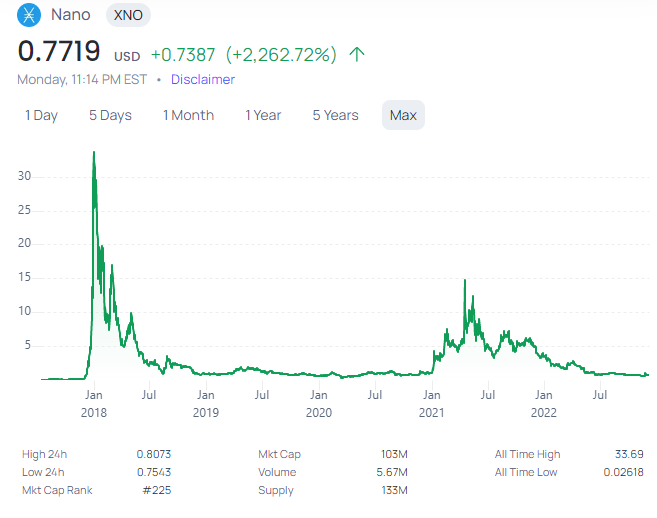This screenshot has height=518, width=657.
Task: Click the USD currency label
Action: point(127,57)
